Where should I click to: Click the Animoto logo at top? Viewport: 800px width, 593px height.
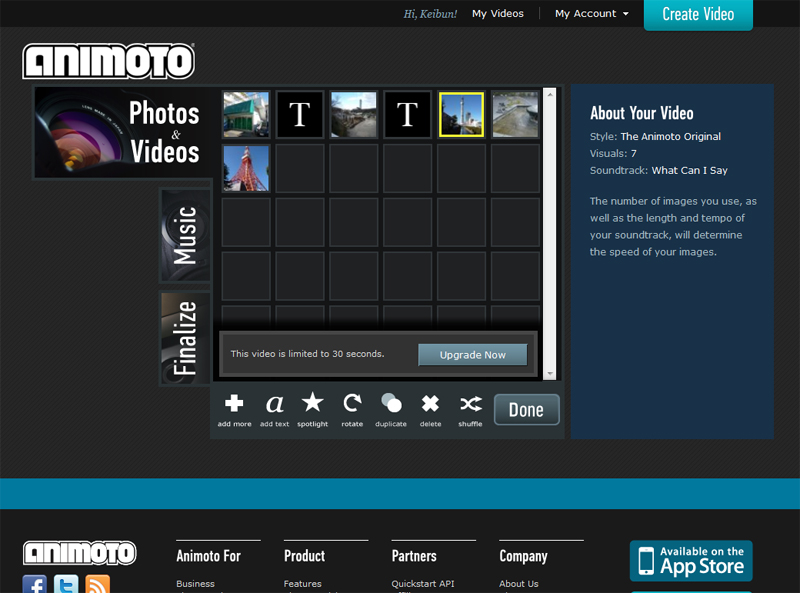pyautogui.click(x=108, y=61)
